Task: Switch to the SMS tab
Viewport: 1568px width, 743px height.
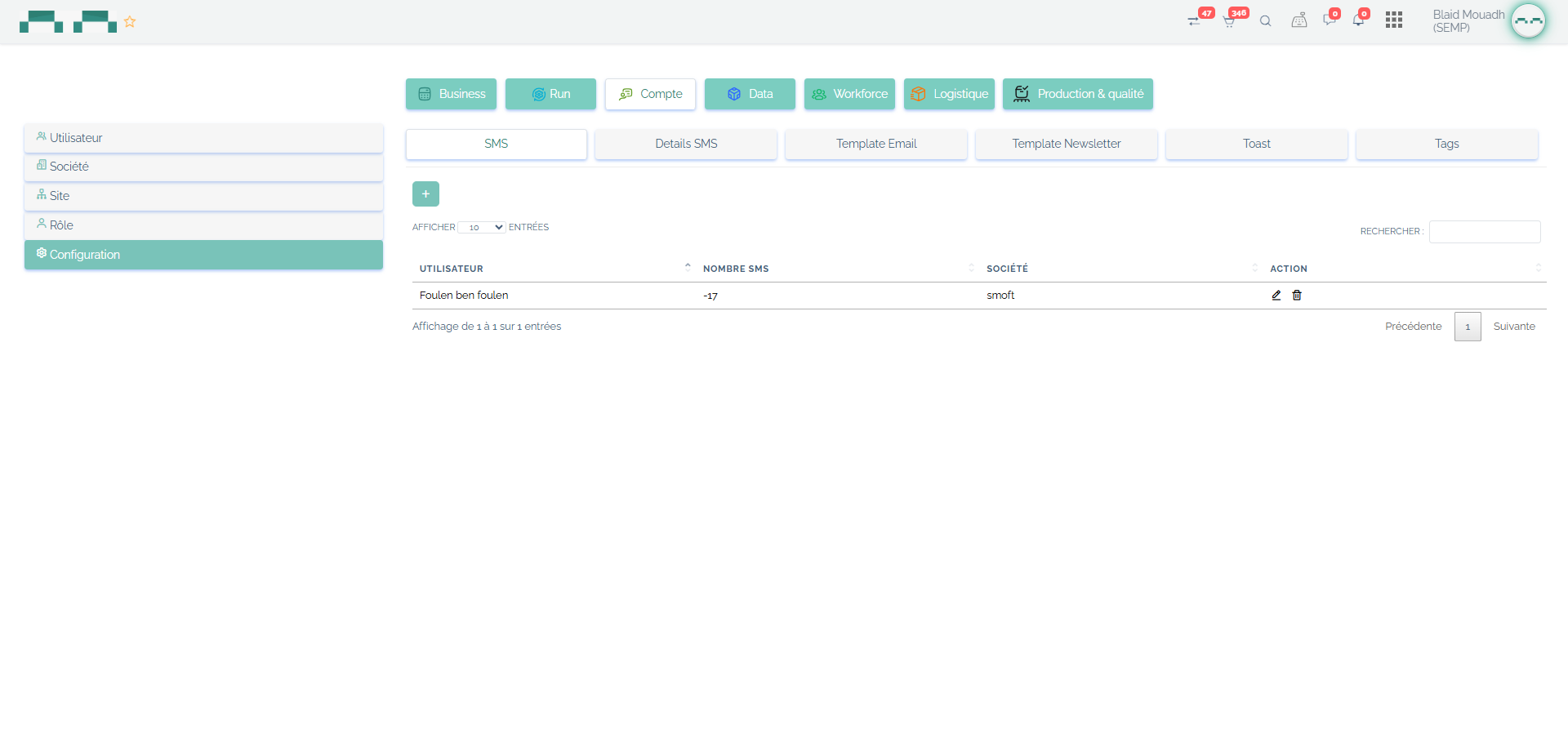Action: click(x=497, y=144)
